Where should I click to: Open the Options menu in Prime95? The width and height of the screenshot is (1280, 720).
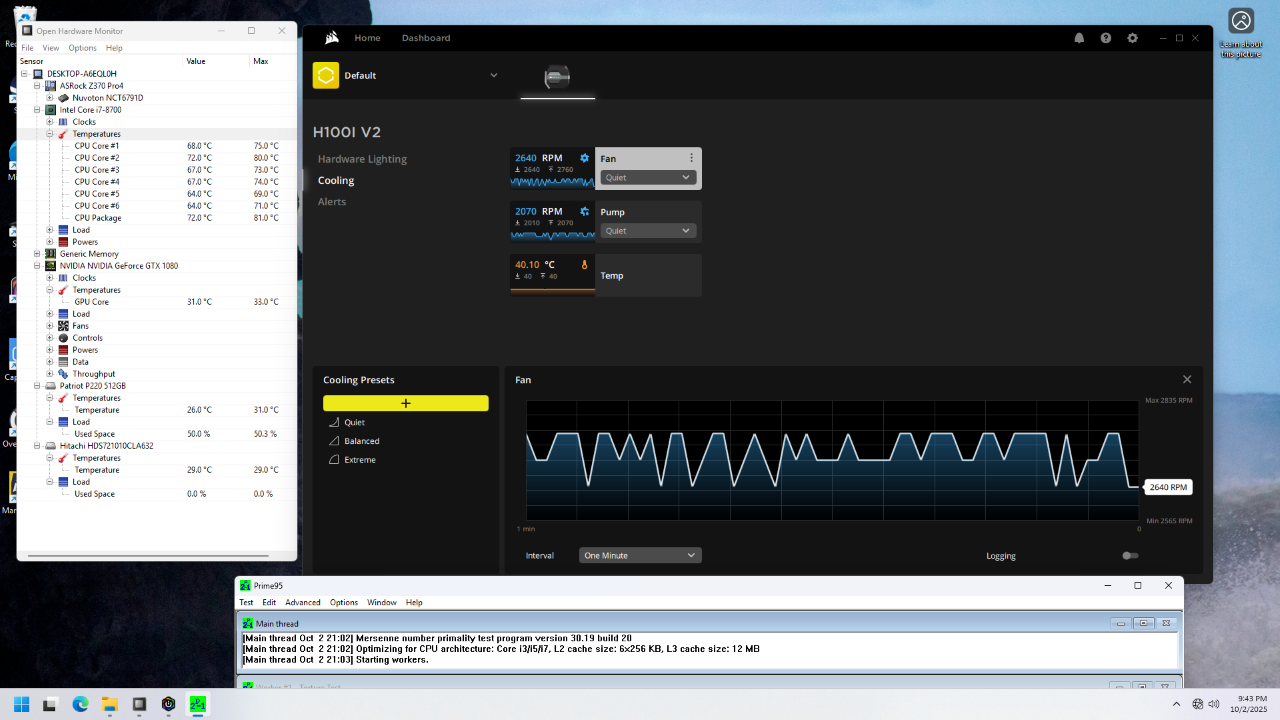pyautogui.click(x=344, y=603)
